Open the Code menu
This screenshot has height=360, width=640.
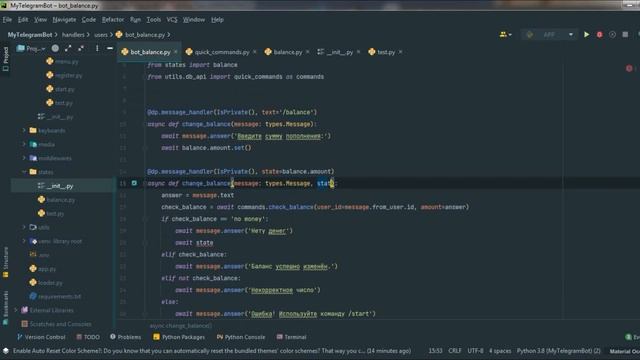click(89, 20)
